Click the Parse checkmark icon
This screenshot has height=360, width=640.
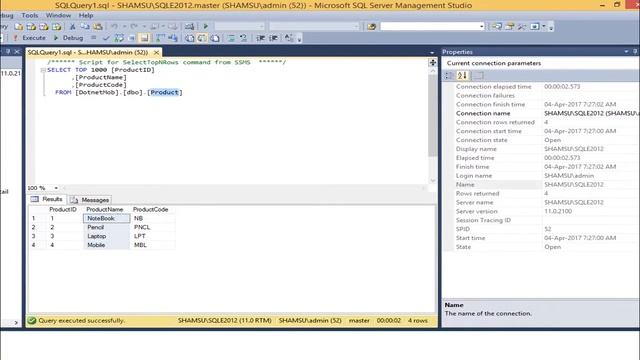pyautogui.click(x=106, y=38)
